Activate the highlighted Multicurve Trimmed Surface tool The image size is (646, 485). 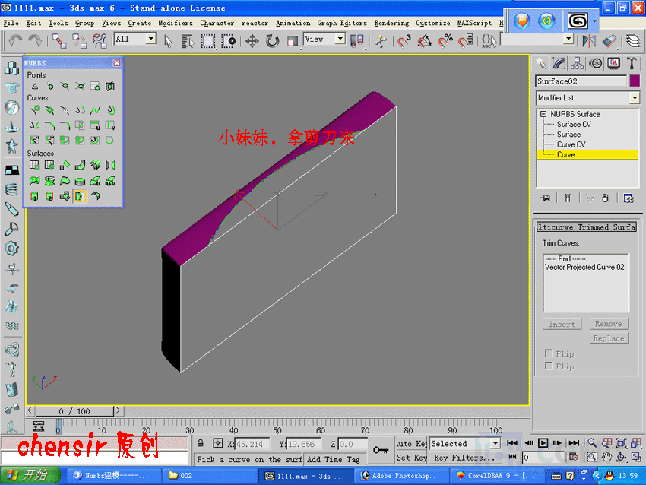80,196
